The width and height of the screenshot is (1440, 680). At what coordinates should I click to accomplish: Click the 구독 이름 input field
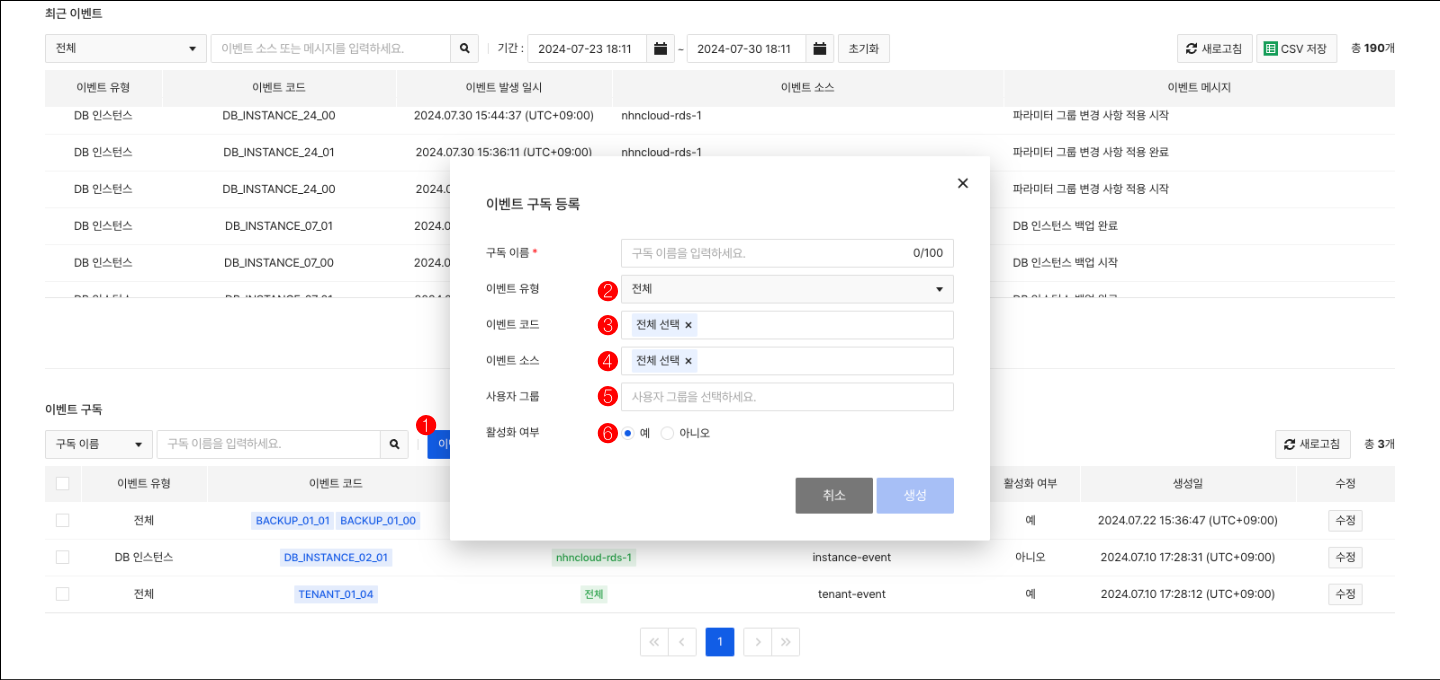pos(787,253)
